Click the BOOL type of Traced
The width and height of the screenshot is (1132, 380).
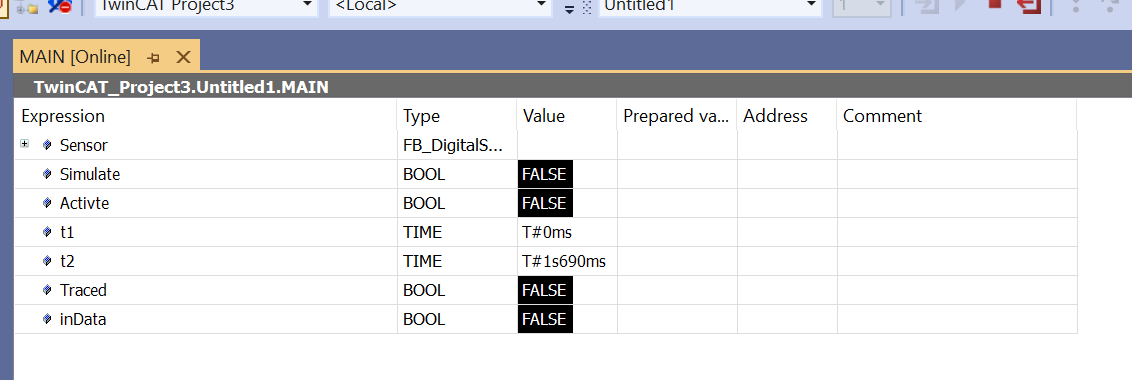click(x=424, y=290)
